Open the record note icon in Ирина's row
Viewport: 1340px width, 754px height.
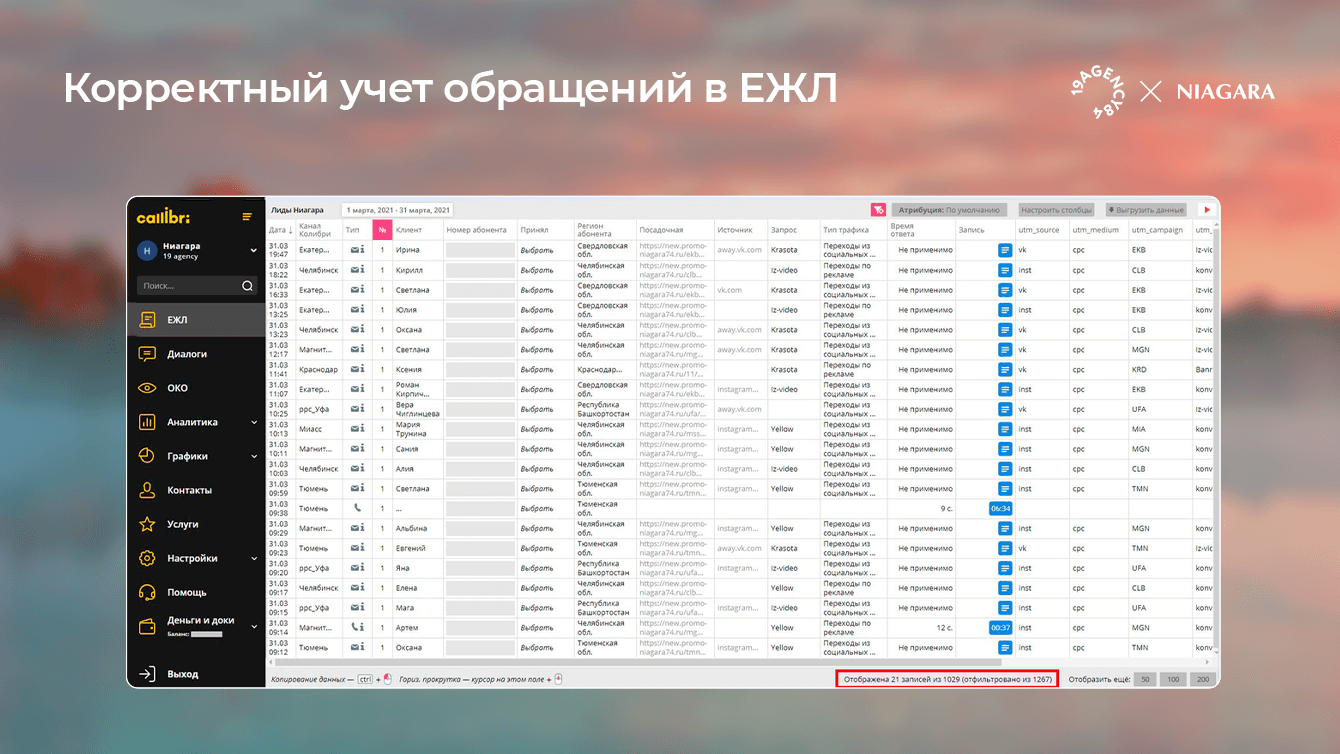(x=1005, y=250)
